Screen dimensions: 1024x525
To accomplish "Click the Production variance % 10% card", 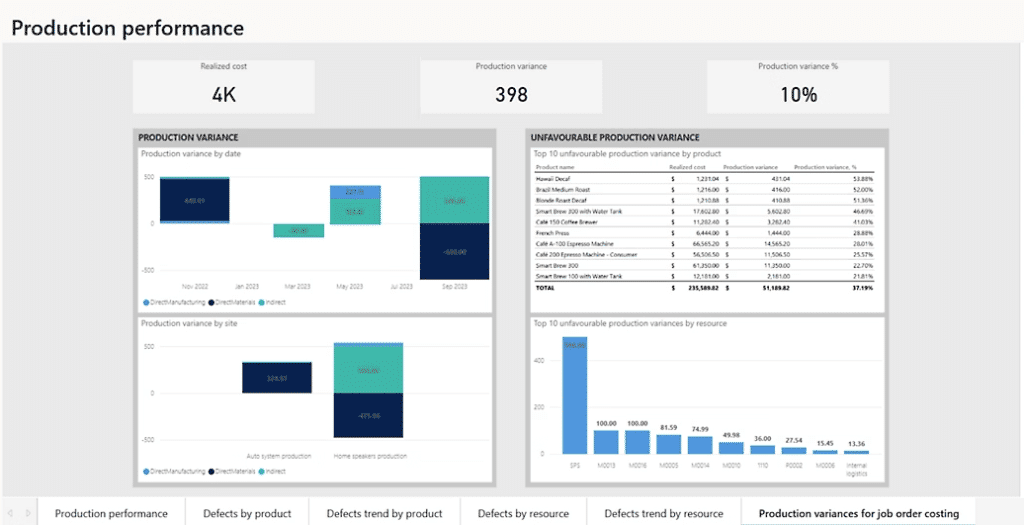I will tap(798, 87).
